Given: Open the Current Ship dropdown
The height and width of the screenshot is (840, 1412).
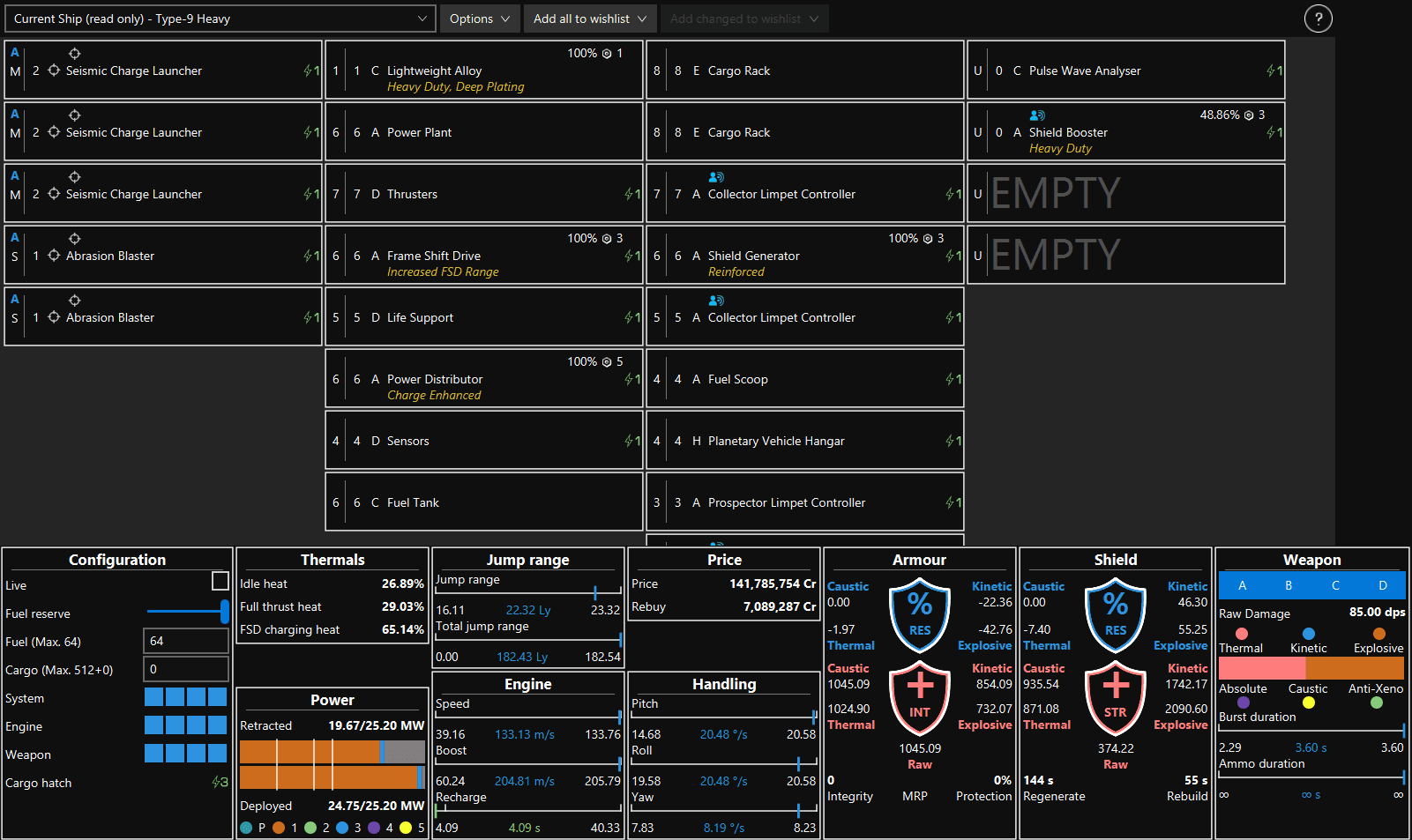Looking at the screenshot, I should pyautogui.click(x=220, y=19).
